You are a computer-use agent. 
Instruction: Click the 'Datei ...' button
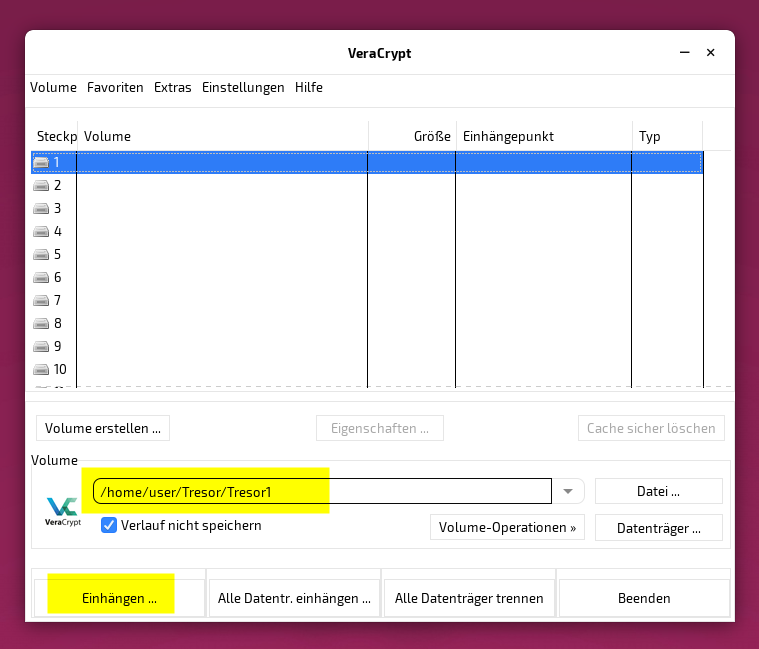[x=658, y=491]
